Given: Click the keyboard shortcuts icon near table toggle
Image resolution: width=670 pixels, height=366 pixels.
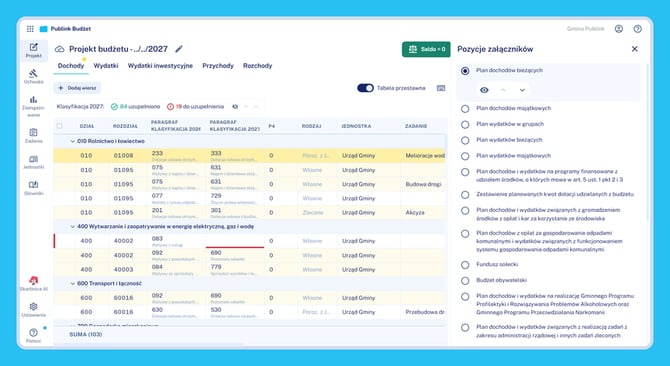Looking at the screenshot, I should click(441, 88).
